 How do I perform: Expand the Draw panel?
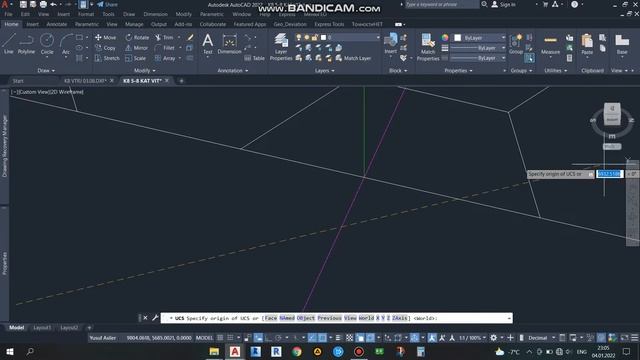click(x=46, y=71)
